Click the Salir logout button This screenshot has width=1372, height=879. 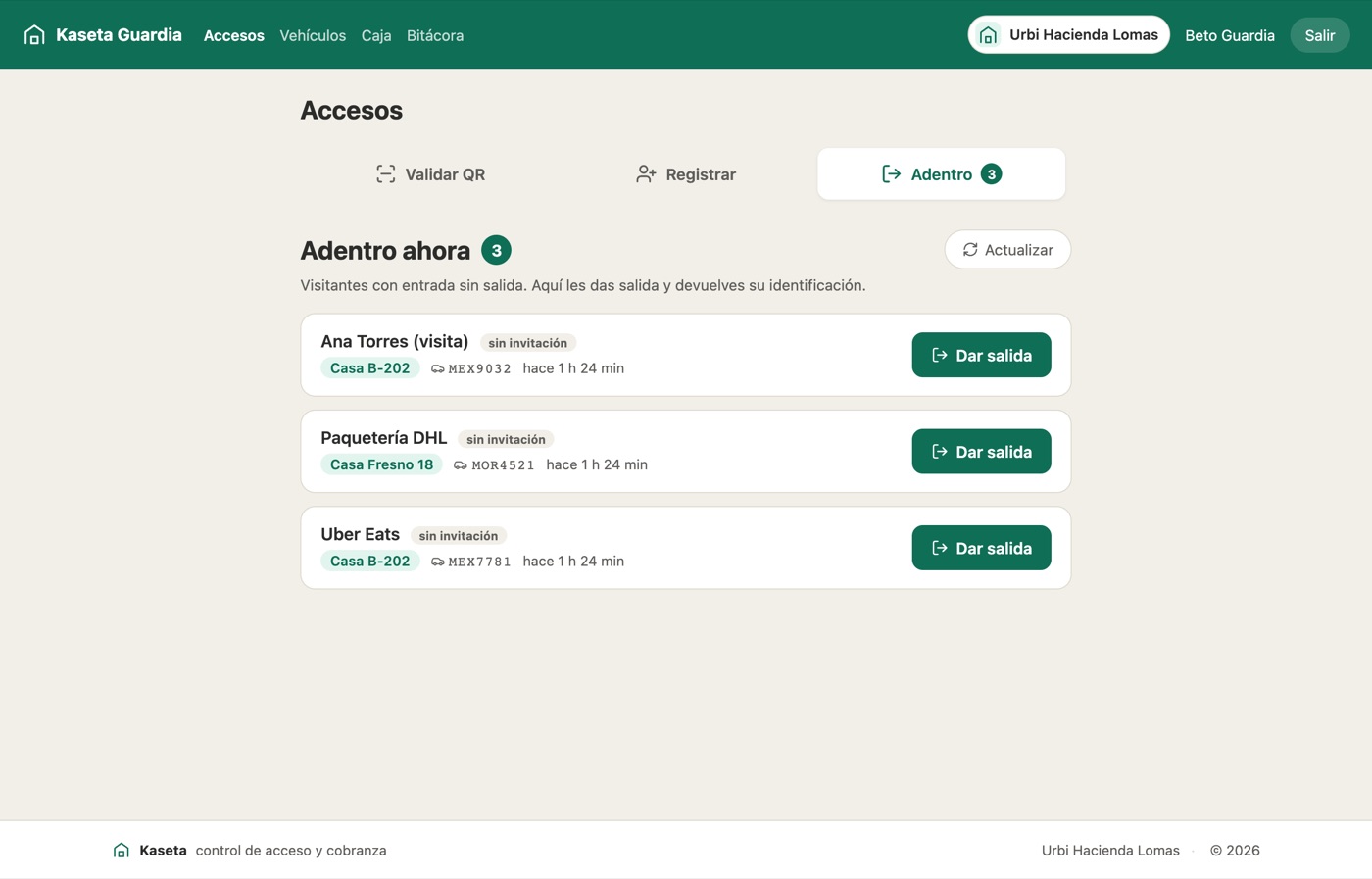click(x=1319, y=35)
